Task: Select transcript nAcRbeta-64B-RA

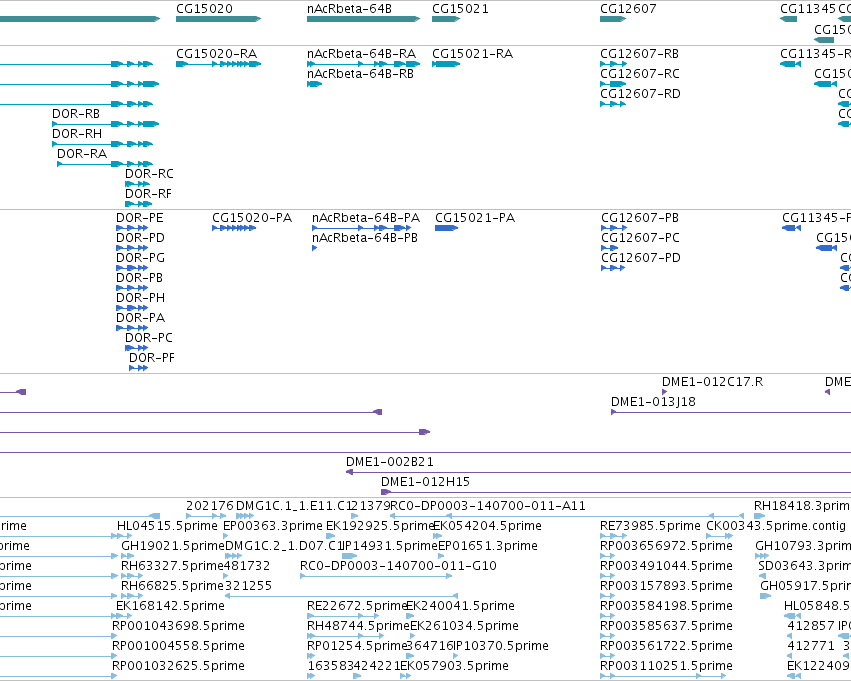Action: 363,64
